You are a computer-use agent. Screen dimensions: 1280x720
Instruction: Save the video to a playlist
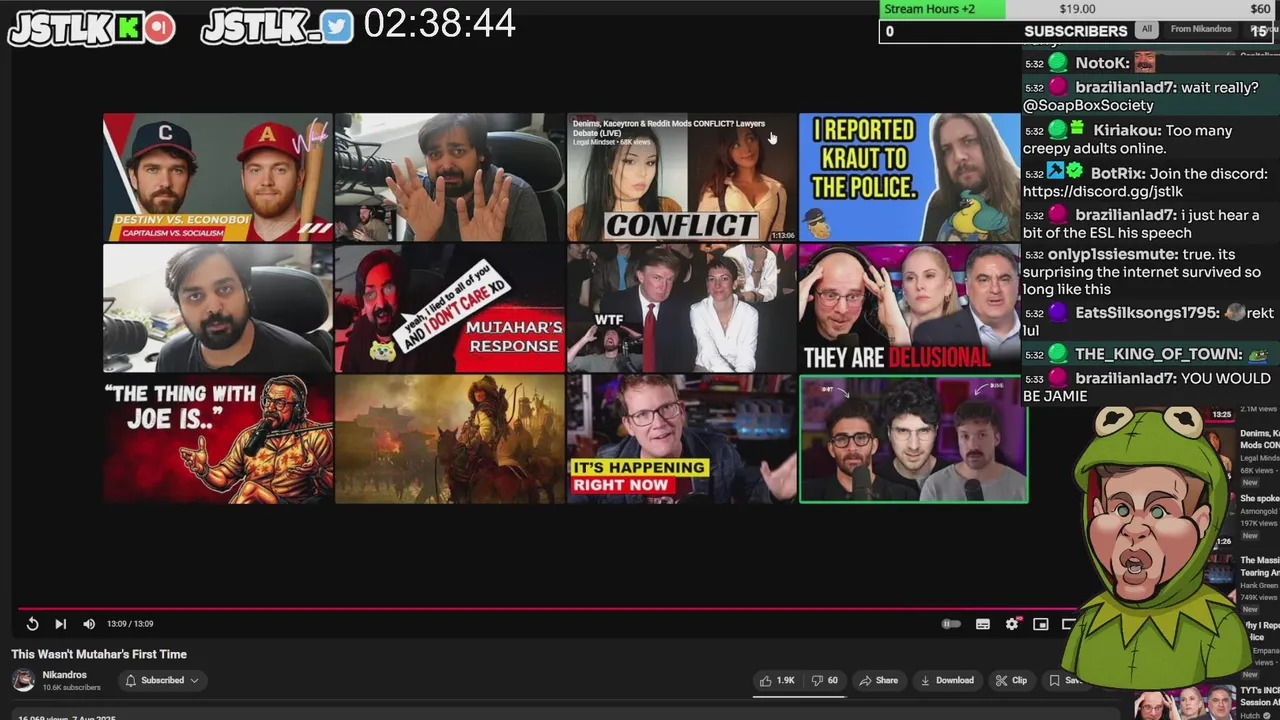(x=1064, y=680)
